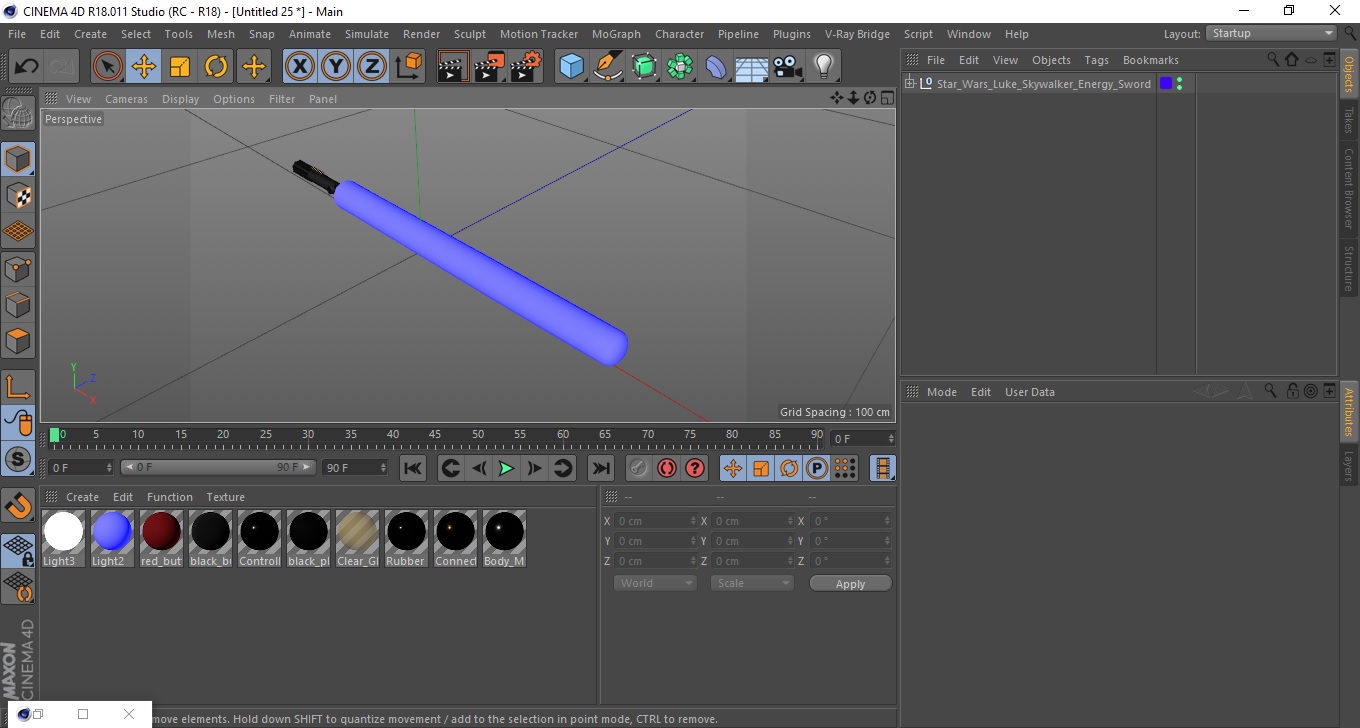Image resolution: width=1360 pixels, height=728 pixels.
Task: Add a Camera object
Action: (788, 67)
